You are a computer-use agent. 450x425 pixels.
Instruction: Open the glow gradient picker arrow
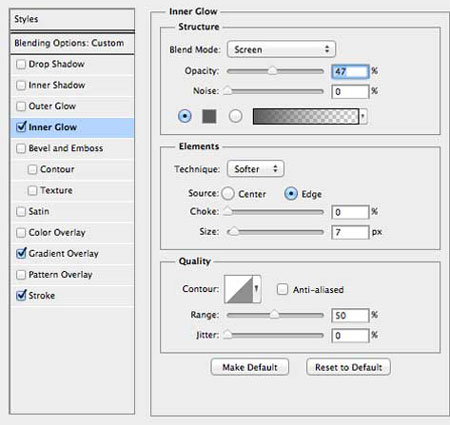point(363,116)
